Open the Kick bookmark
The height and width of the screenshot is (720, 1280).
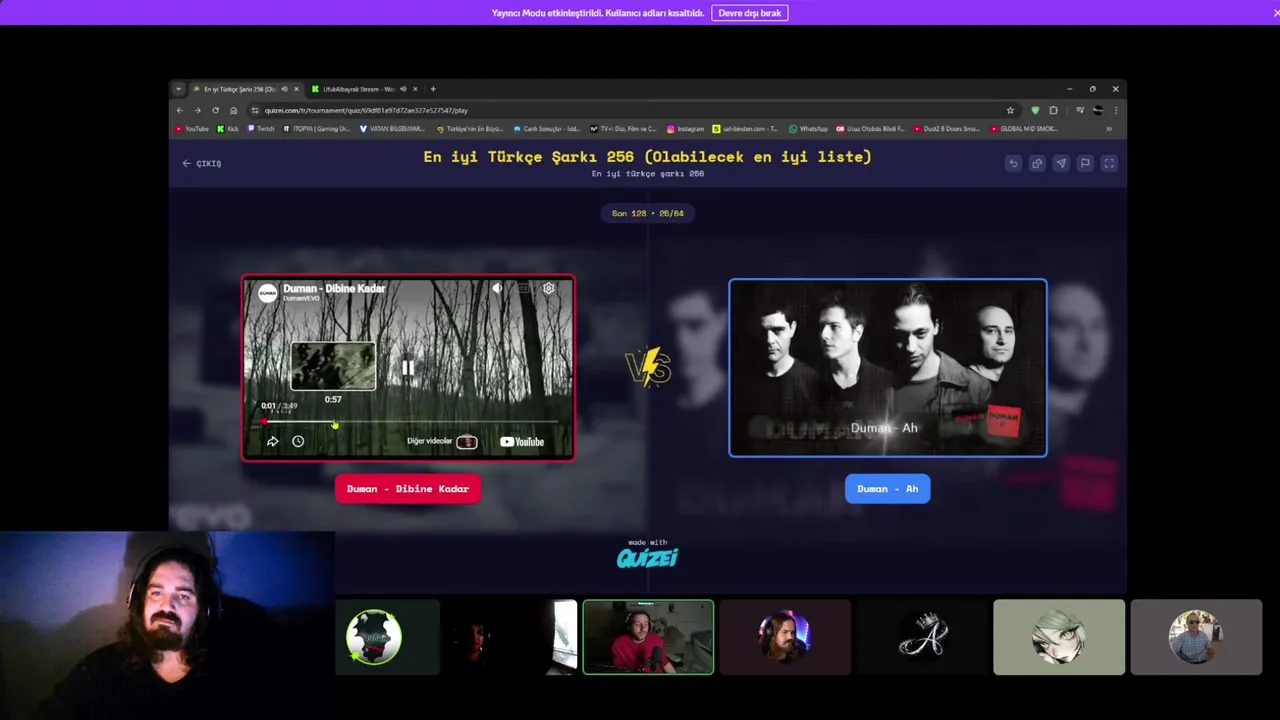(229, 129)
